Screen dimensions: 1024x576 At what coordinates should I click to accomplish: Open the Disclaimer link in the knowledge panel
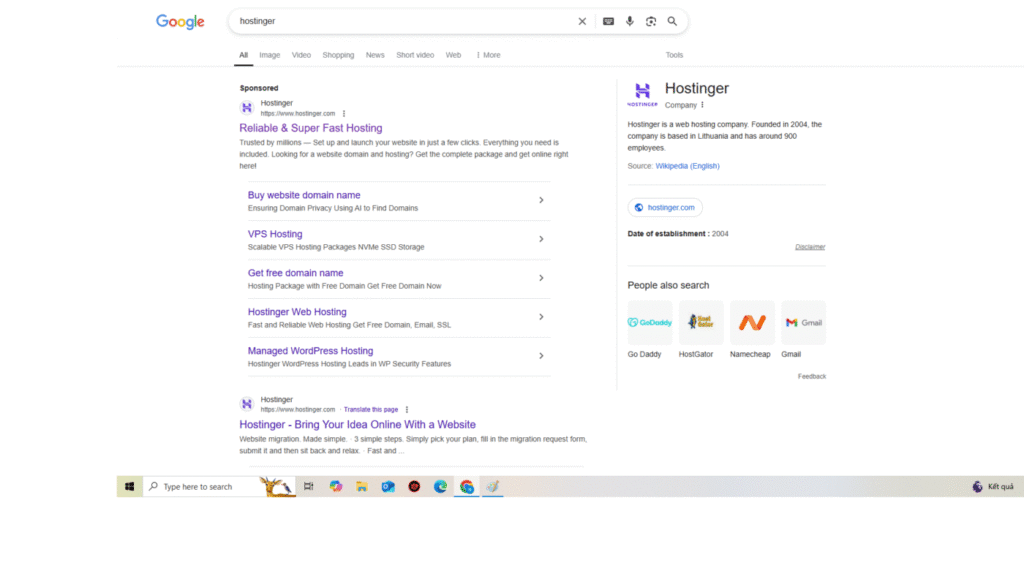(x=810, y=247)
